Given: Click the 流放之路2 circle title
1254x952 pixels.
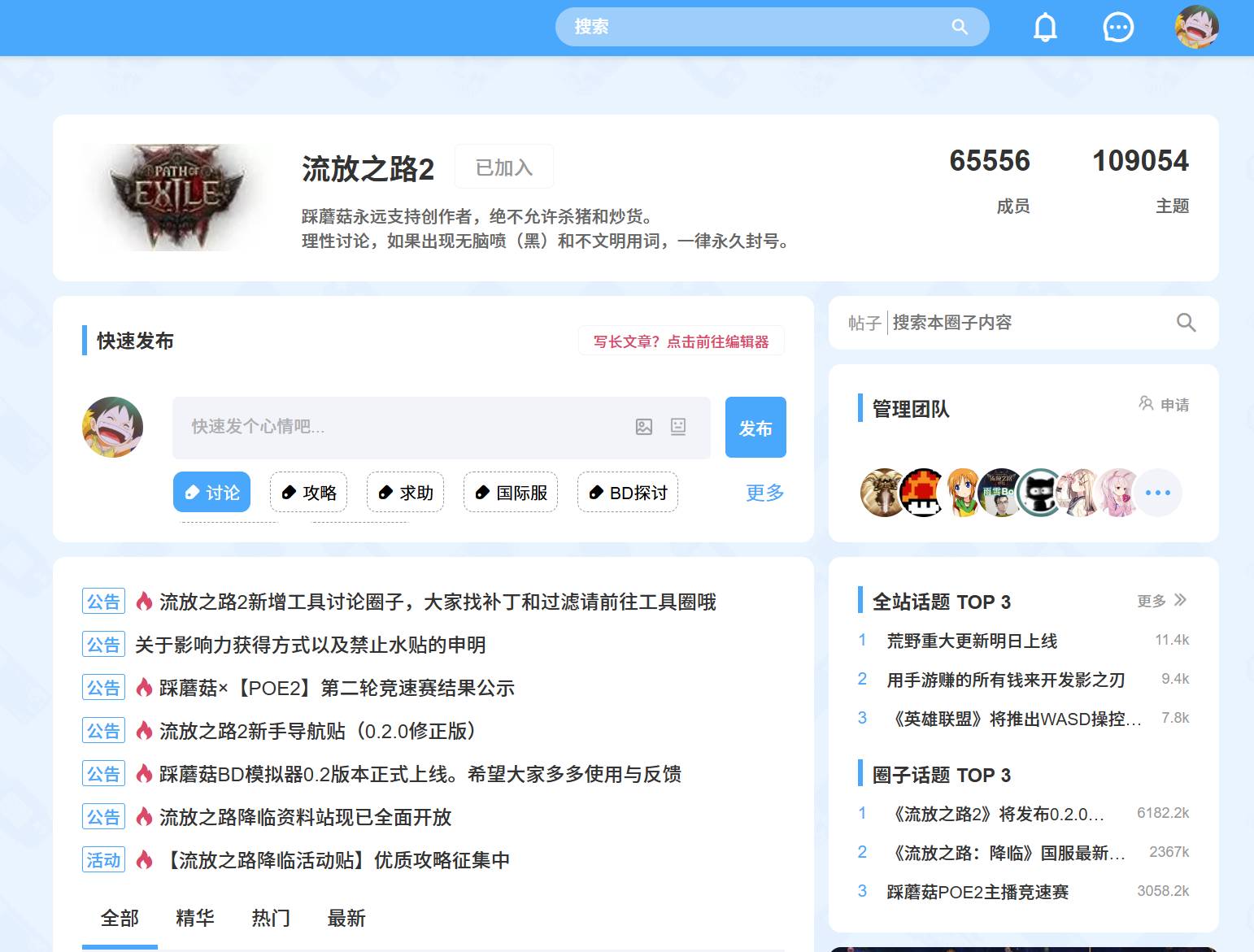Looking at the screenshot, I should 368,168.
